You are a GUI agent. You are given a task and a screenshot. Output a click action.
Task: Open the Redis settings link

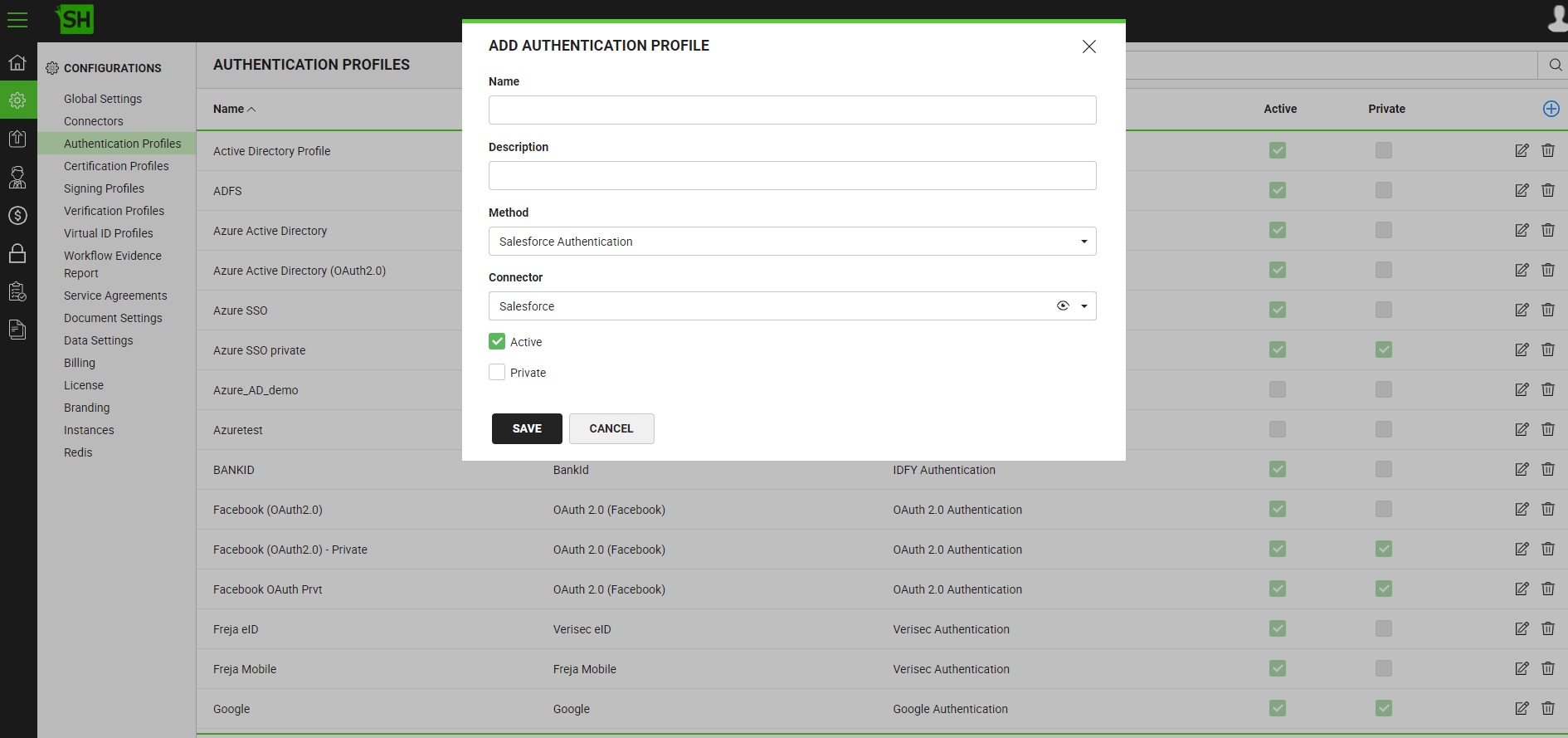(78, 452)
